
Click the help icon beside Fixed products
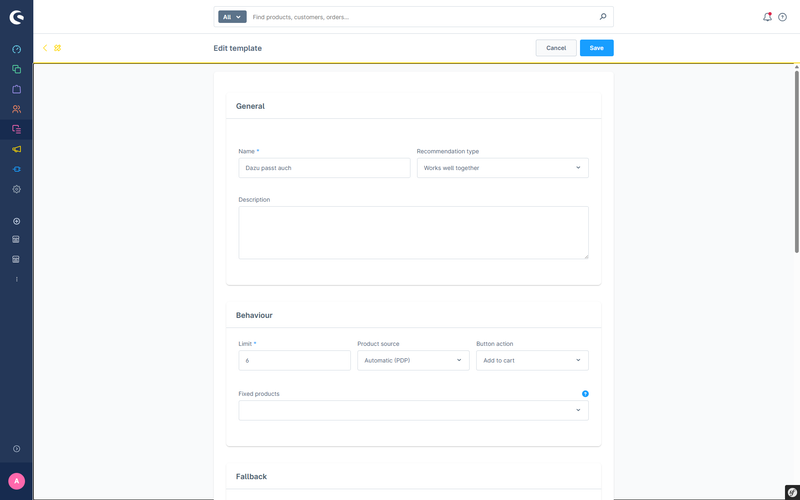585,394
